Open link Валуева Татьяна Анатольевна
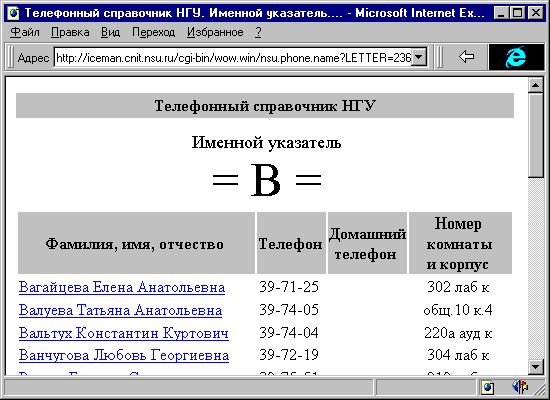 120,311
